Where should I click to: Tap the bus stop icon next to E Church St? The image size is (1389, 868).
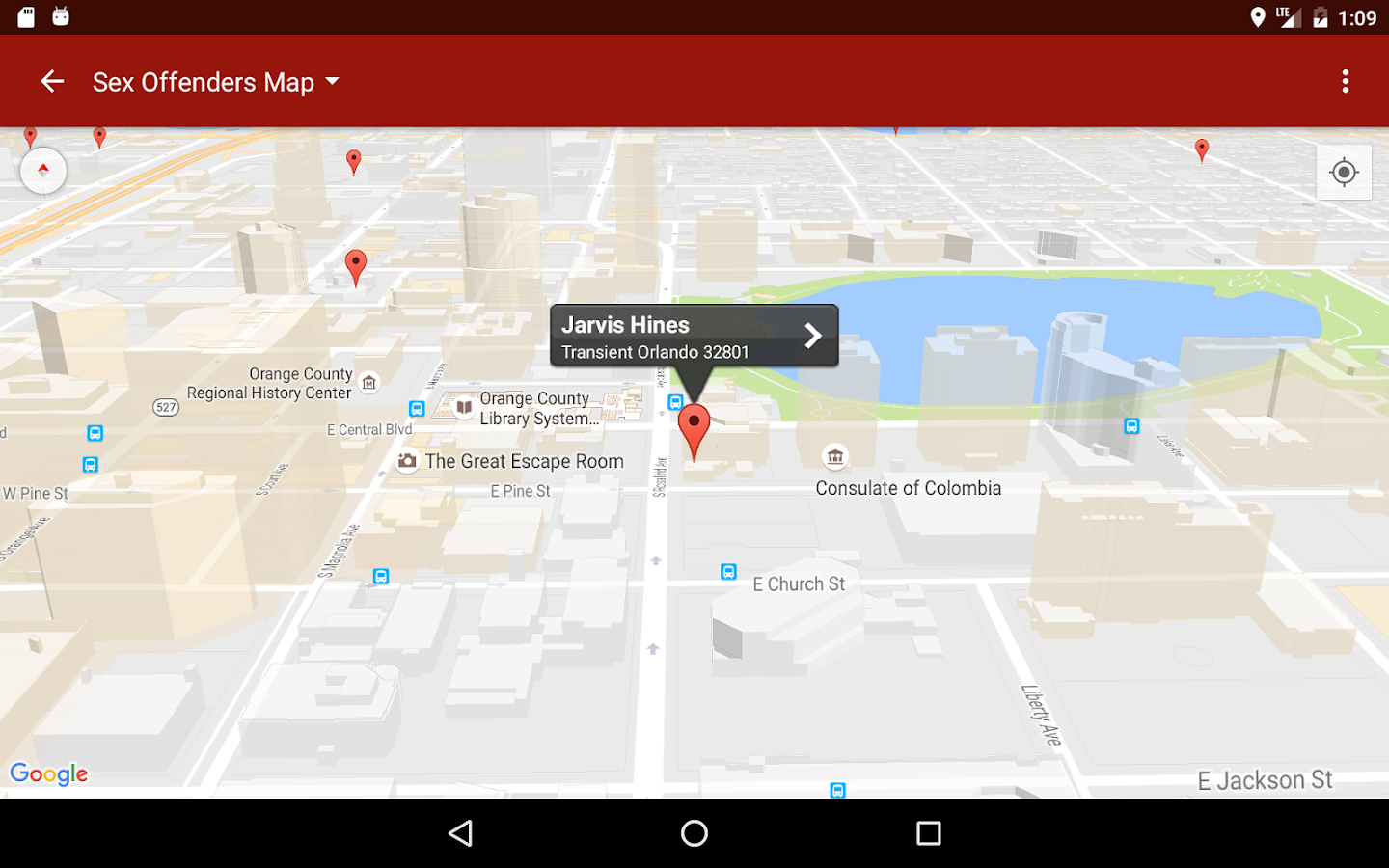[729, 572]
